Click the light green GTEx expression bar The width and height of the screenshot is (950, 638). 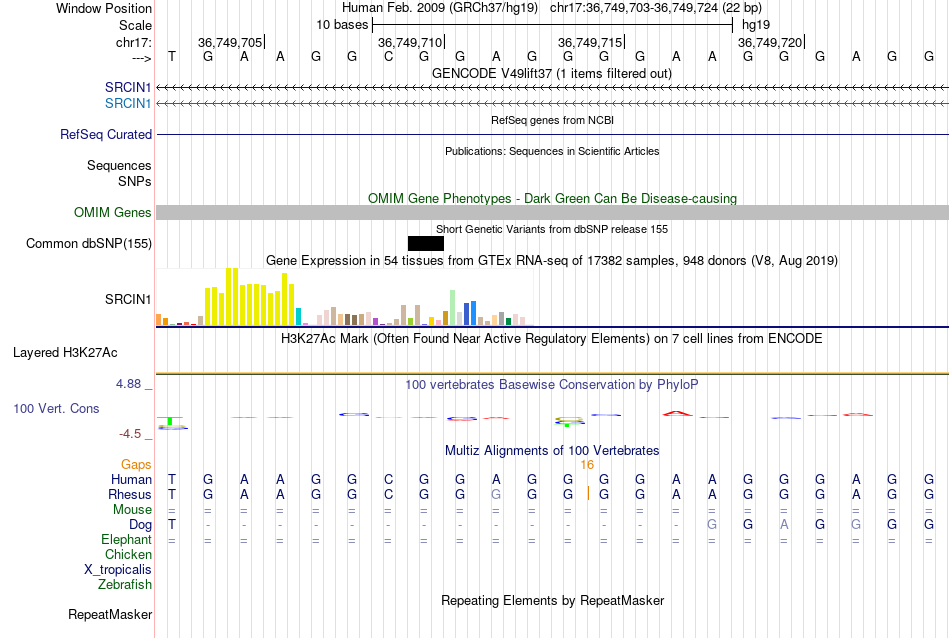tap(453, 308)
